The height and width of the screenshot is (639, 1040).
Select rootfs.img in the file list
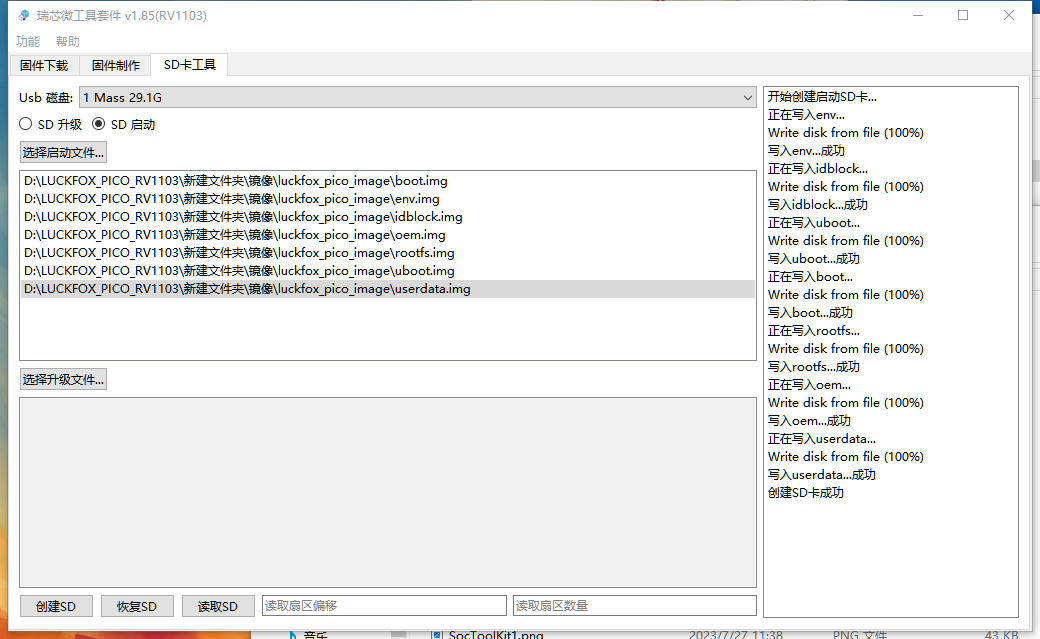click(387, 252)
